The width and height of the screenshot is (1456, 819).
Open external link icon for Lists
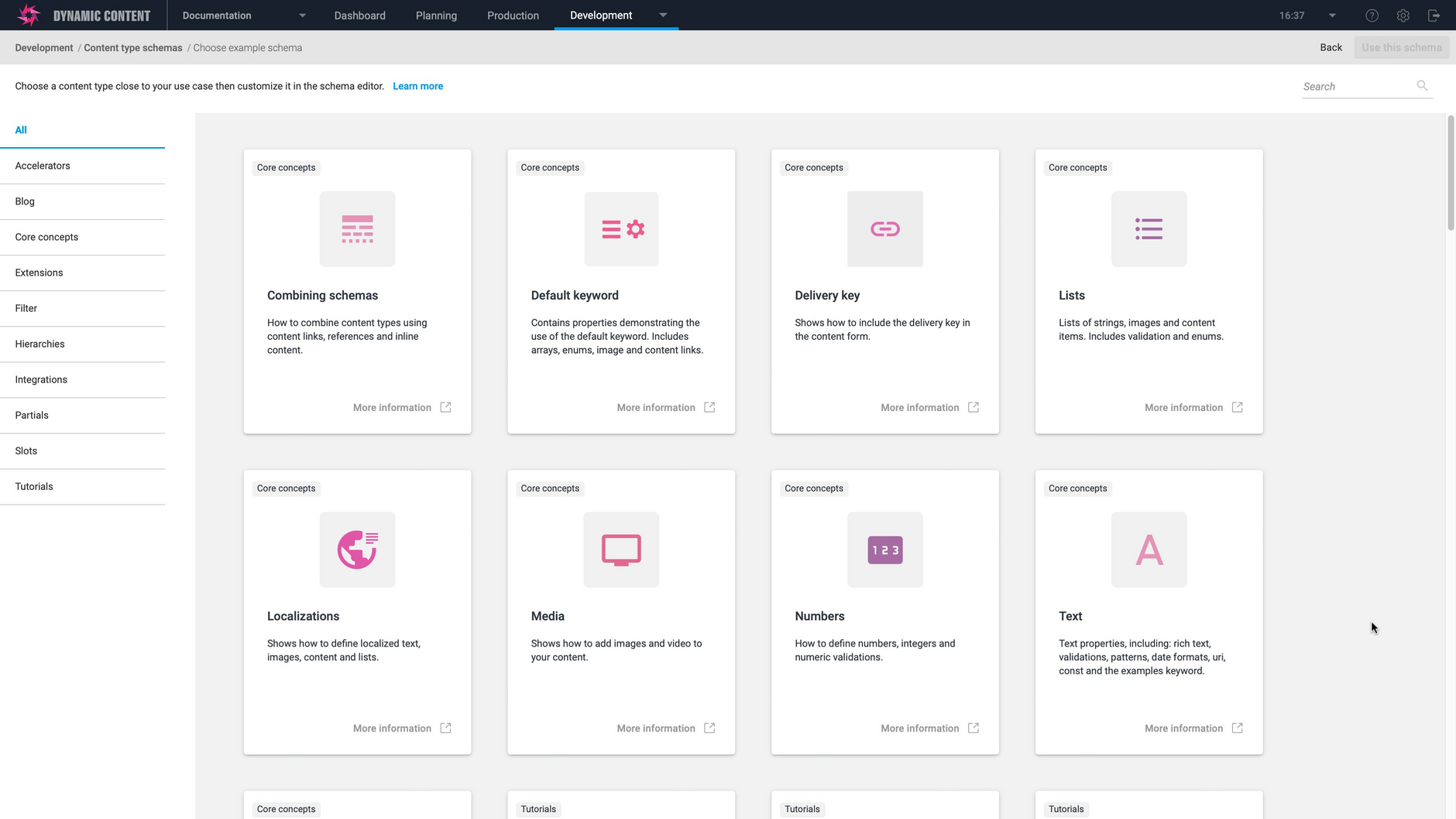pos(1238,407)
